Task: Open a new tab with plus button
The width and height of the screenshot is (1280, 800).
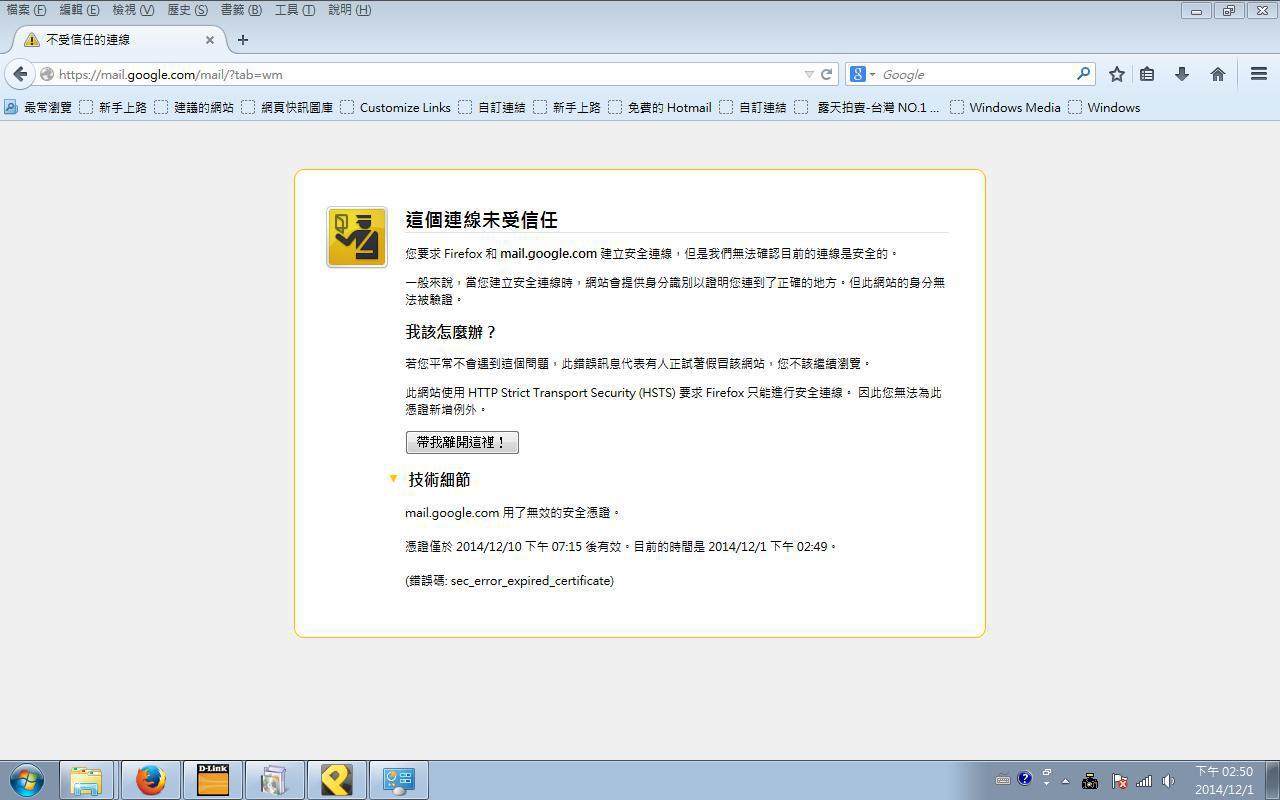Action: [x=243, y=40]
